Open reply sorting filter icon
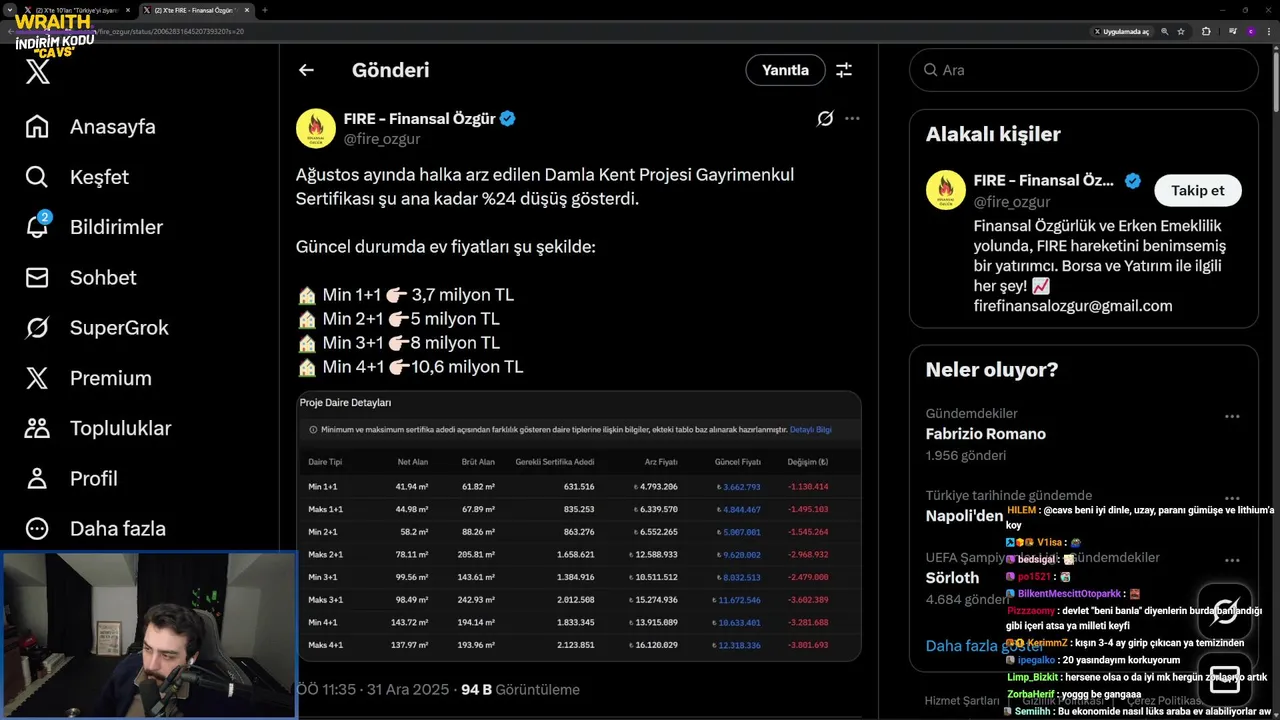Viewport: 1280px width, 720px height. pyautogui.click(x=844, y=70)
